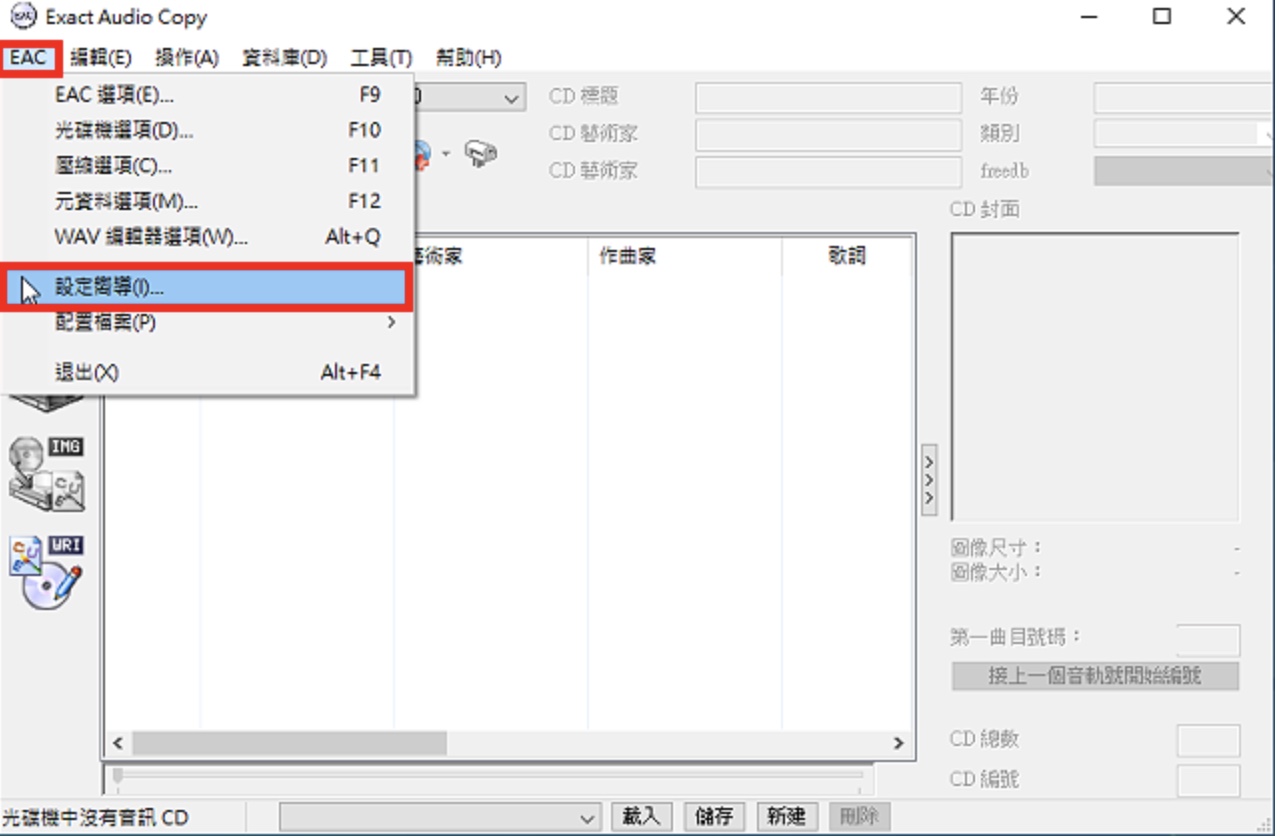The height and width of the screenshot is (838, 1280).
Task: Choose WAV 編輯器選項(W)... menu entry
Action: point(209,237)
